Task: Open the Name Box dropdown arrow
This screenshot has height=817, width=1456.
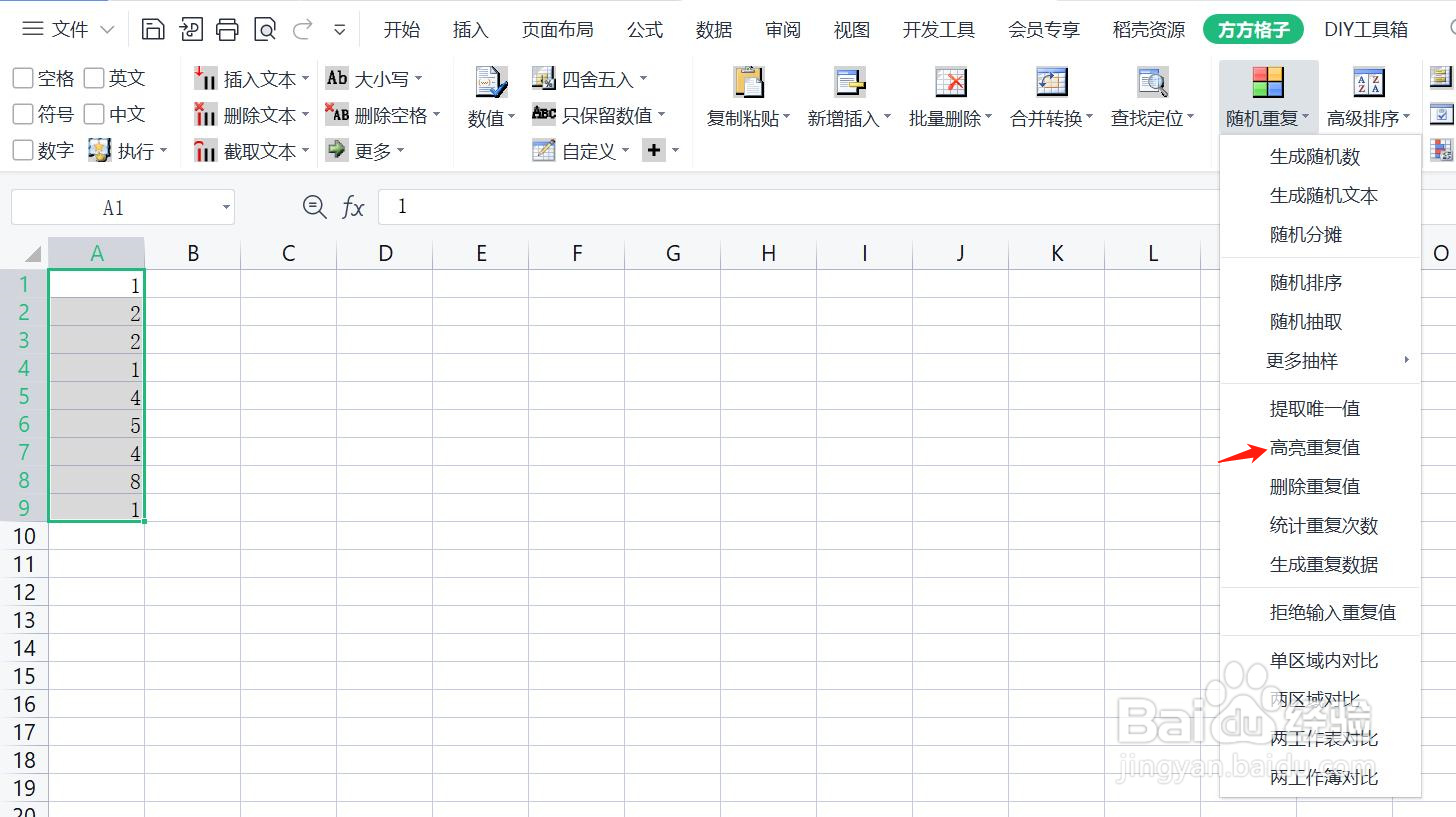Action: tap(226, 208)
